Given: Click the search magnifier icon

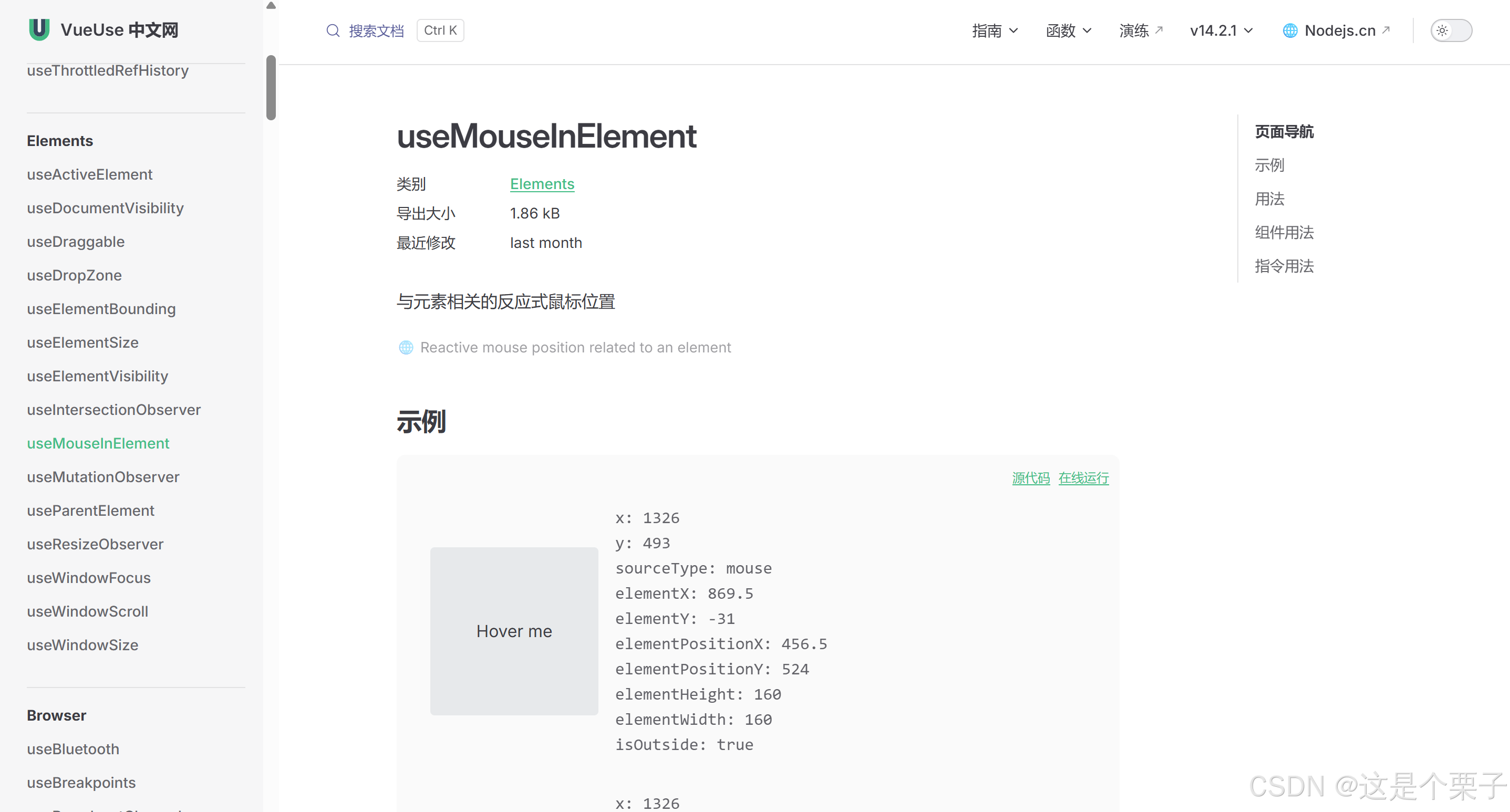Looking at the screenshot, I should 333,30.
